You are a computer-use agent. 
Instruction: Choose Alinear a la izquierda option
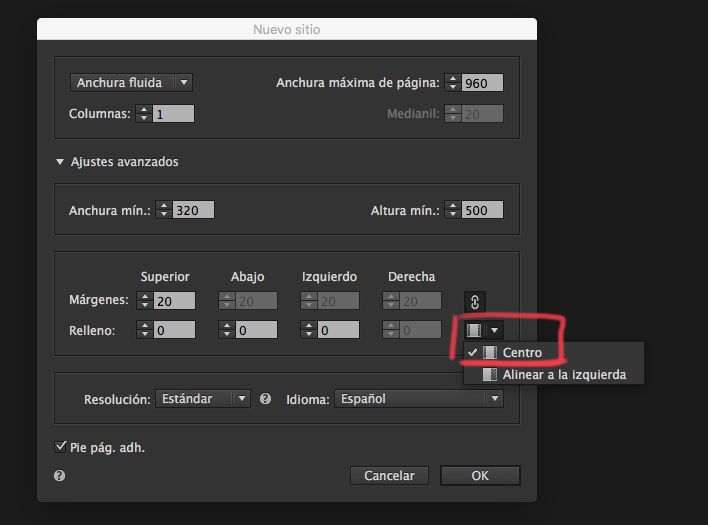pos(554,374)
